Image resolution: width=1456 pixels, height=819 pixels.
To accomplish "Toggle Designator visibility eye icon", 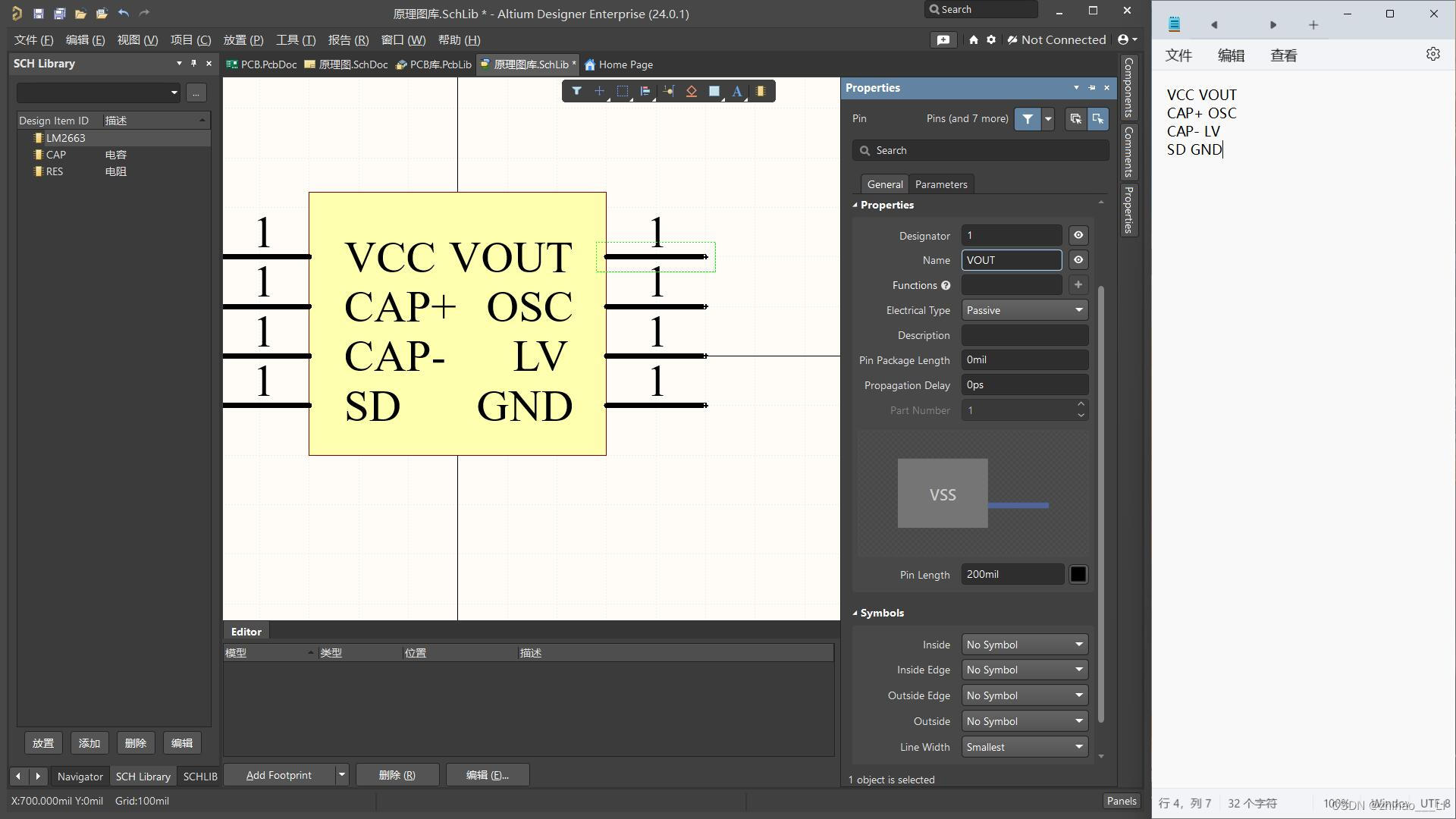I will [x=1078, y=235].
